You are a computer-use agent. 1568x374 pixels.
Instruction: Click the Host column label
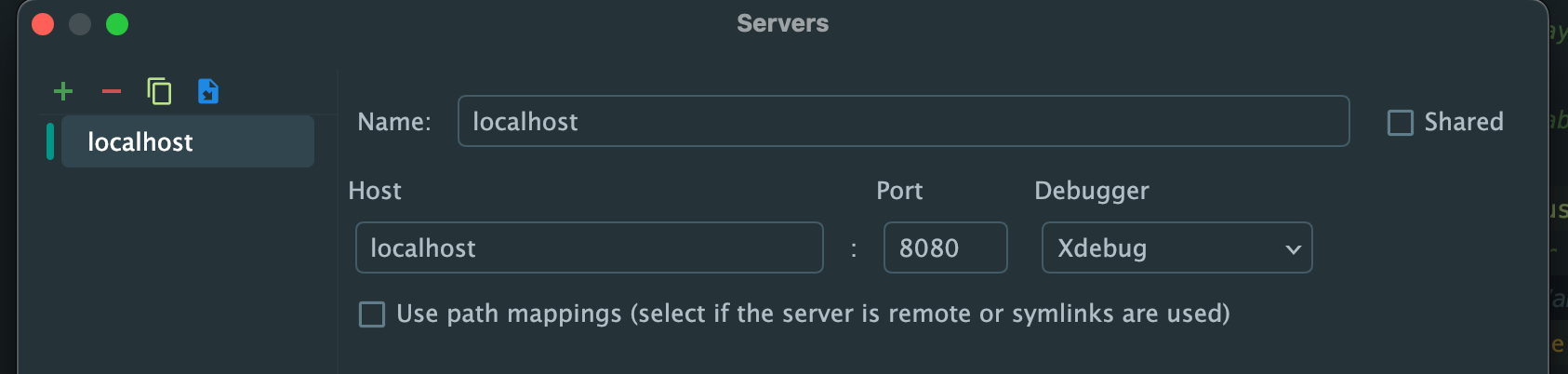tap(375, 191)
